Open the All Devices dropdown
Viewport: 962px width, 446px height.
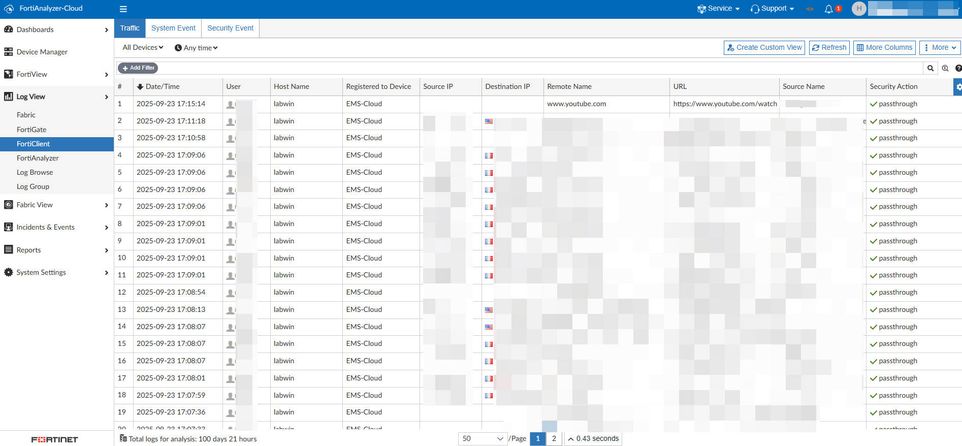tap(142, 47)
